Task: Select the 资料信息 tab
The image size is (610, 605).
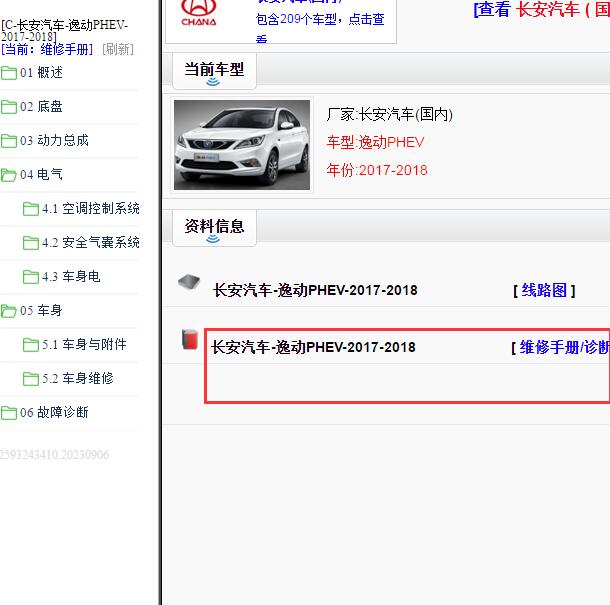Action: click(214, 229)
